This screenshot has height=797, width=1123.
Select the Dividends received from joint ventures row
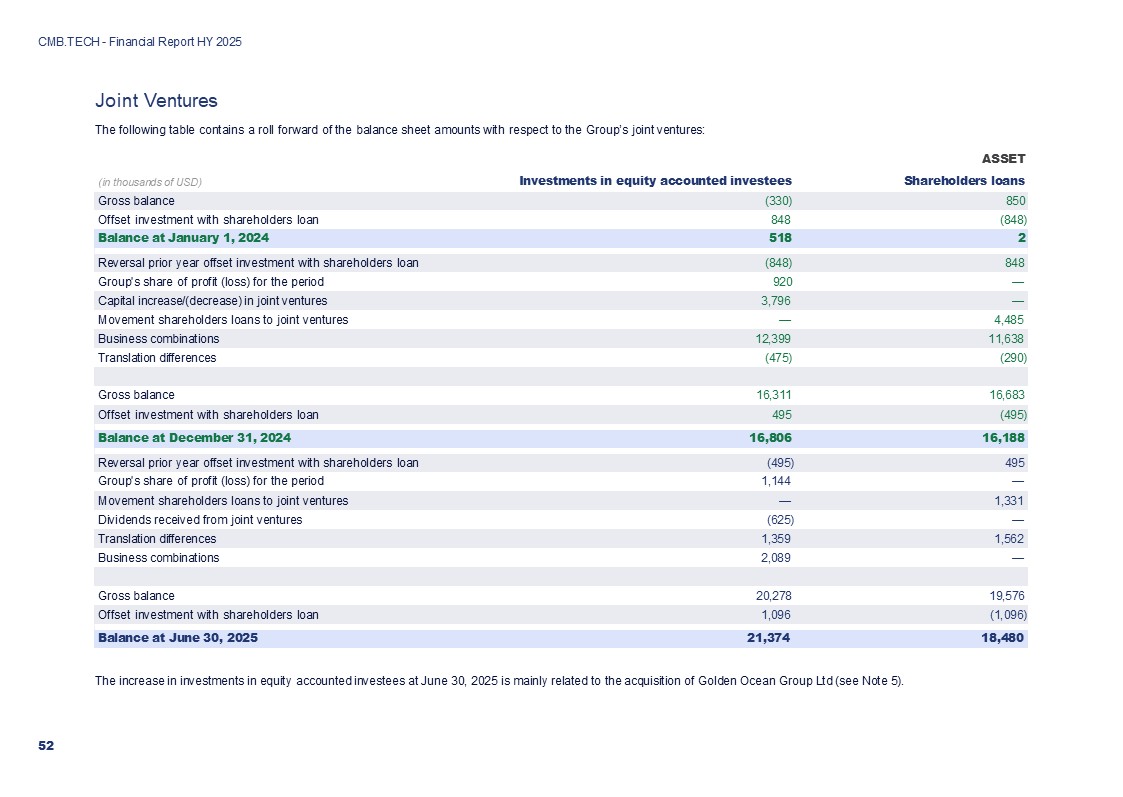coord(200,520)
